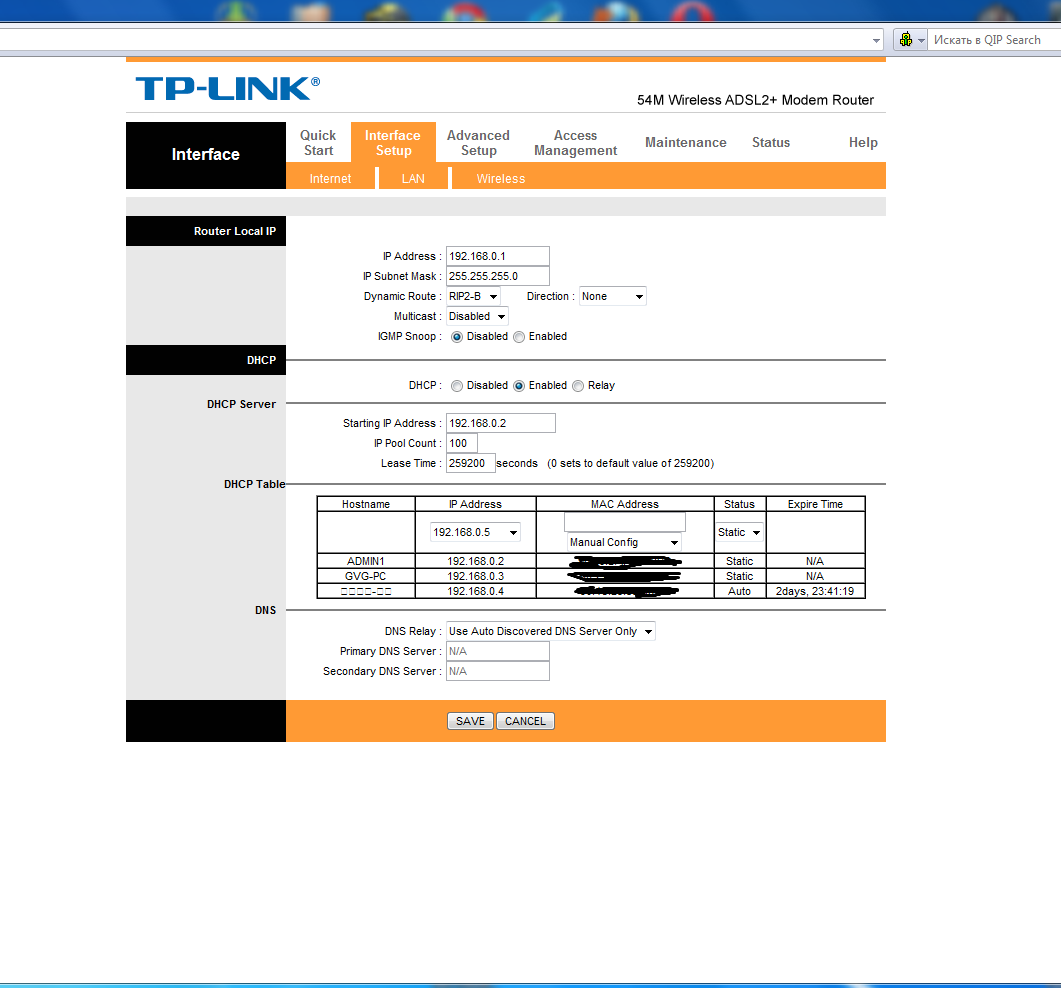Click the IP Pool Count field
This screenshot has width=1061, height=988.
461,443
